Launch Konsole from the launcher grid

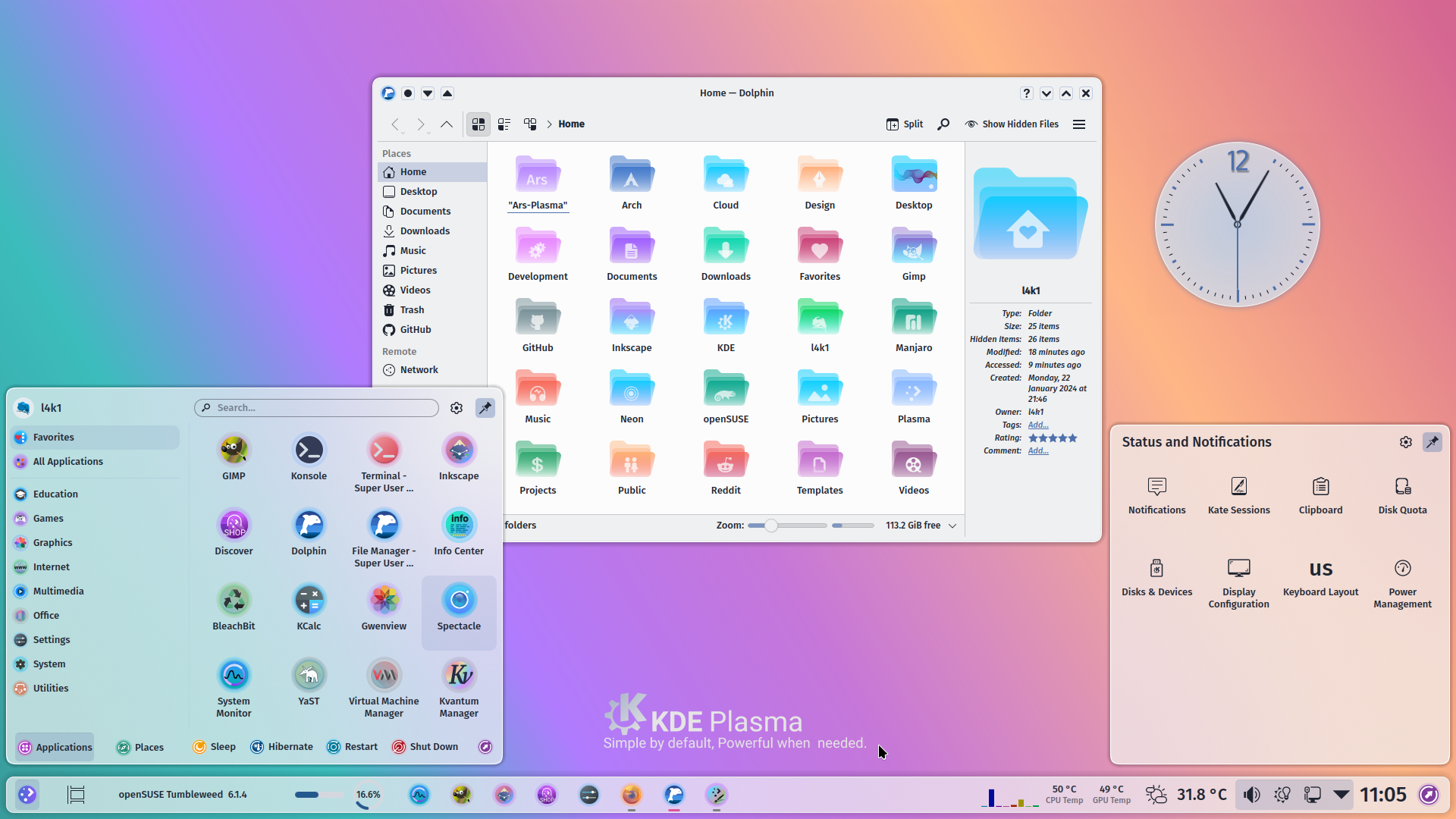pyautogui.click(x=309, y=457)
